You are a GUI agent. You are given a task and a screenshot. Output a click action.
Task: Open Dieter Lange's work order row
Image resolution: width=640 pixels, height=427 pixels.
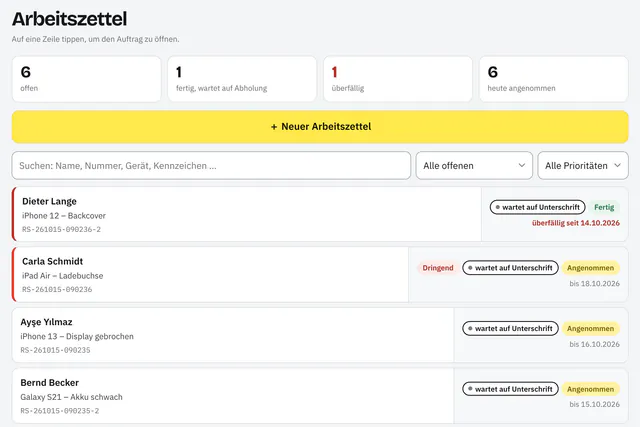(x=320, y=214)
